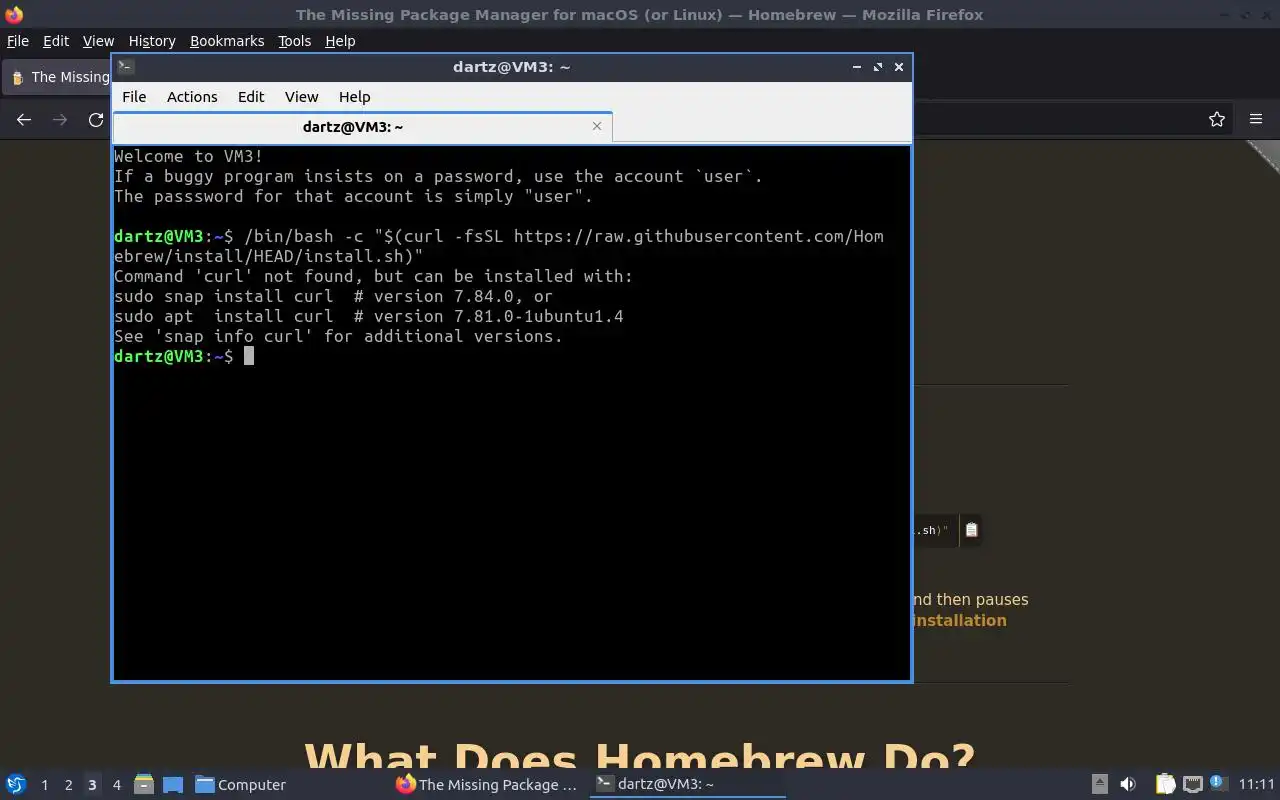Switch to workspace 3
Image resolution: width=1280 pixels, height=800 pixels.
coord(92,785)
